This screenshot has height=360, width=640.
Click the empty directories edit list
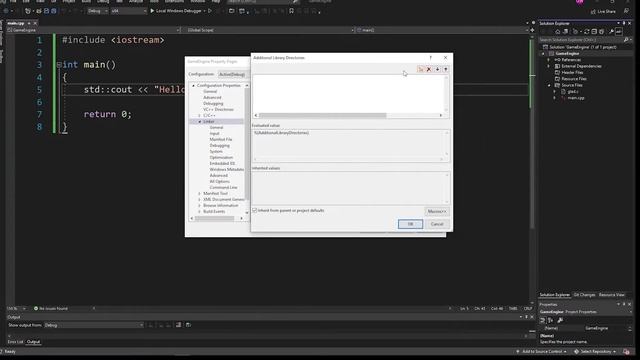tap(349, 93)
